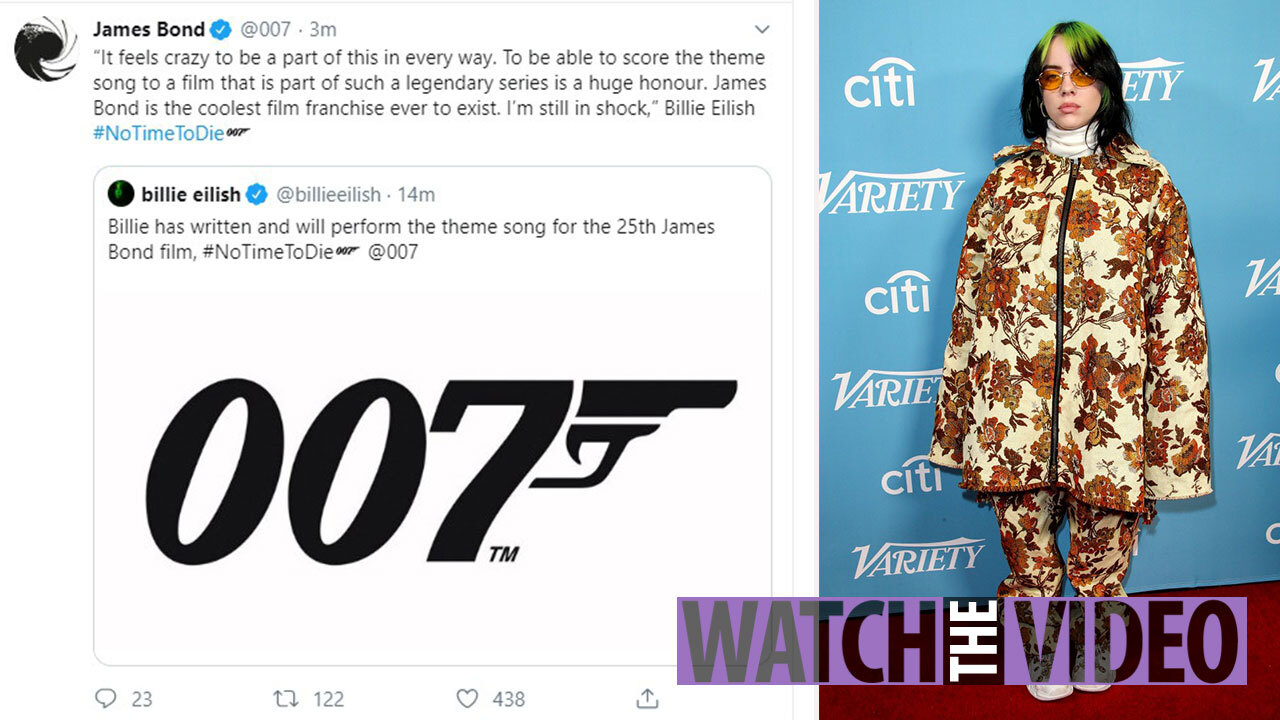Screen dimensions: 1280x720
Task: Like the tweet with heart icon
Action: [x=467, y=698]
